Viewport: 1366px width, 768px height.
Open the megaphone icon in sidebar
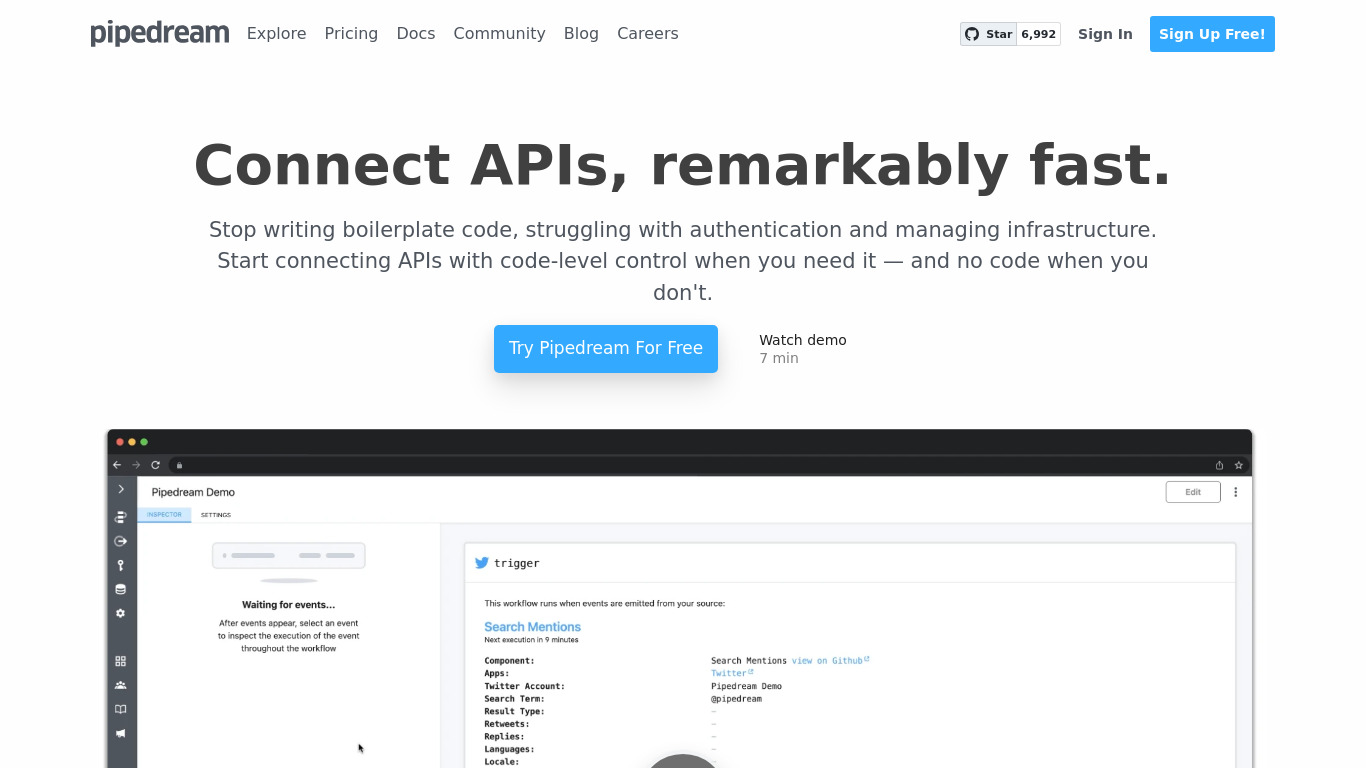pyautogui.click(x=121, y=733)
